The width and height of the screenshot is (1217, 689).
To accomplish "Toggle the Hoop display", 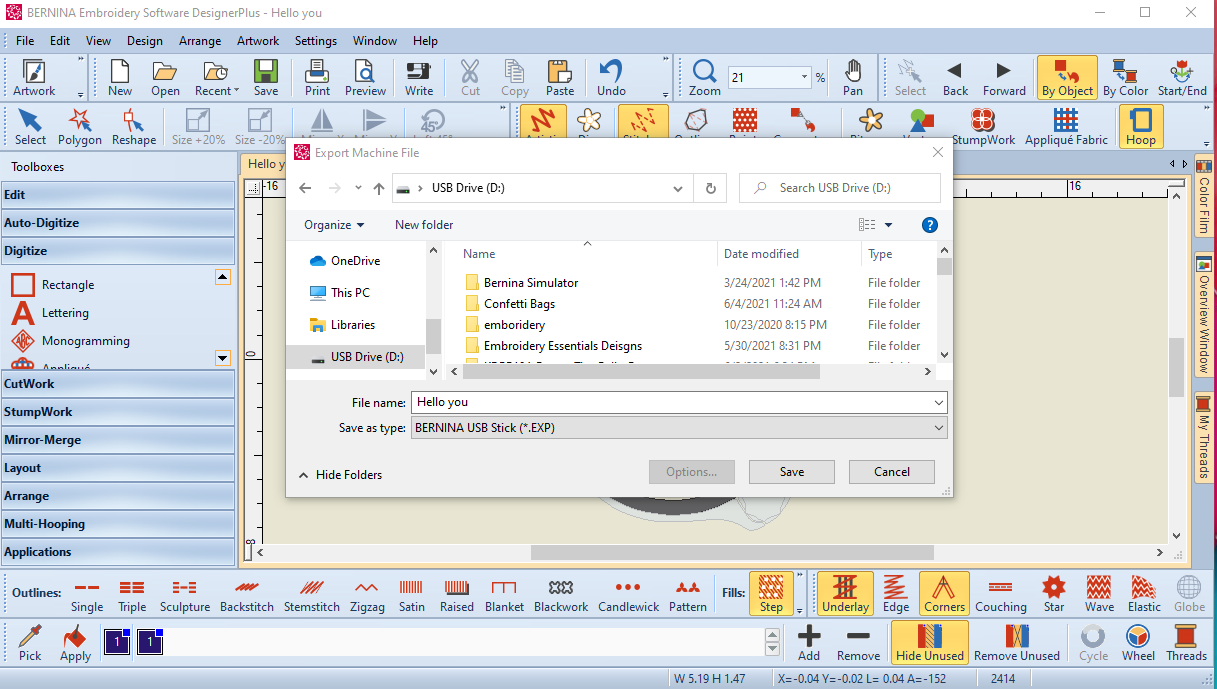I will coord(1140,127).
